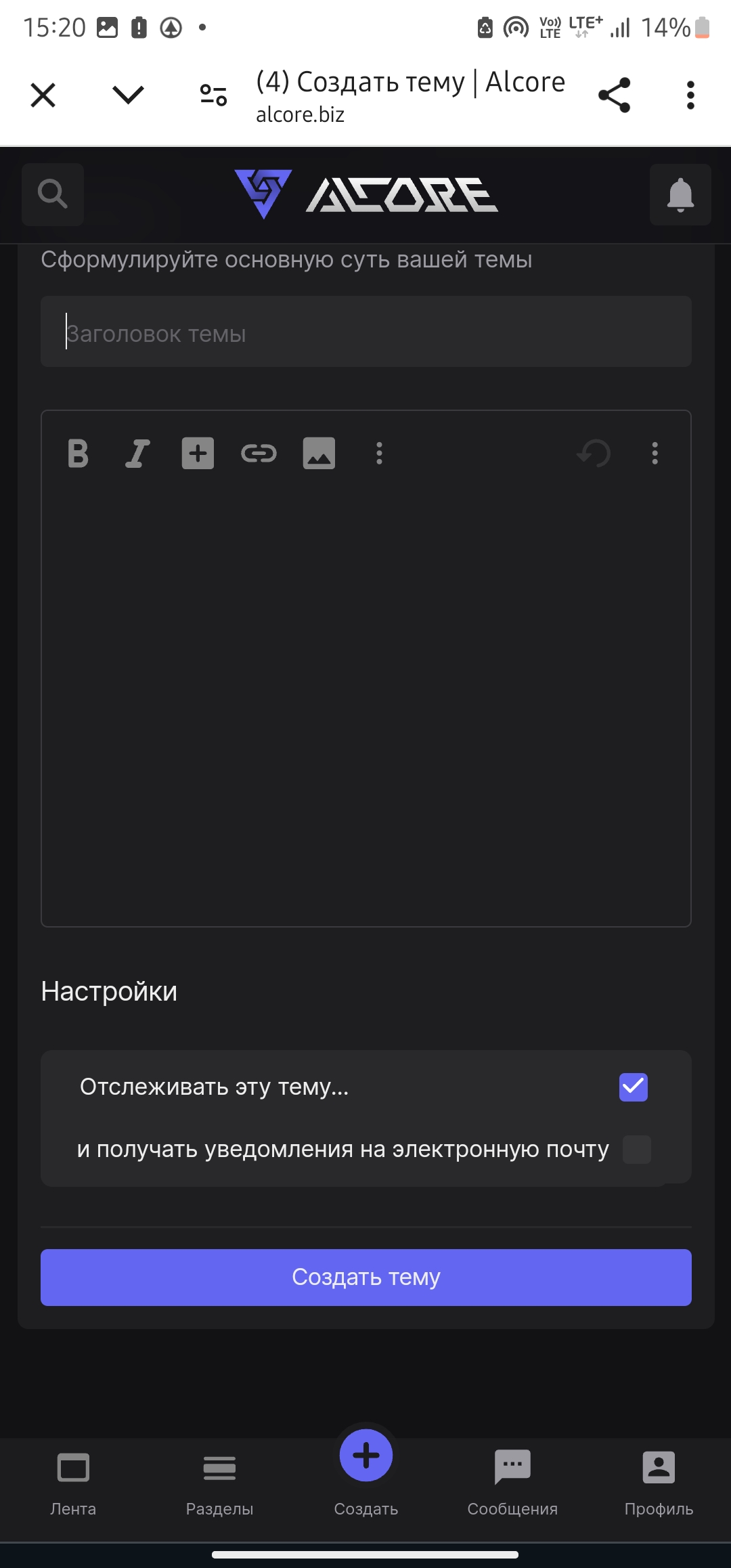The height and width of the screenshot is (1568, 731).
Task: Open the forum search
Action: coord(53,195)
